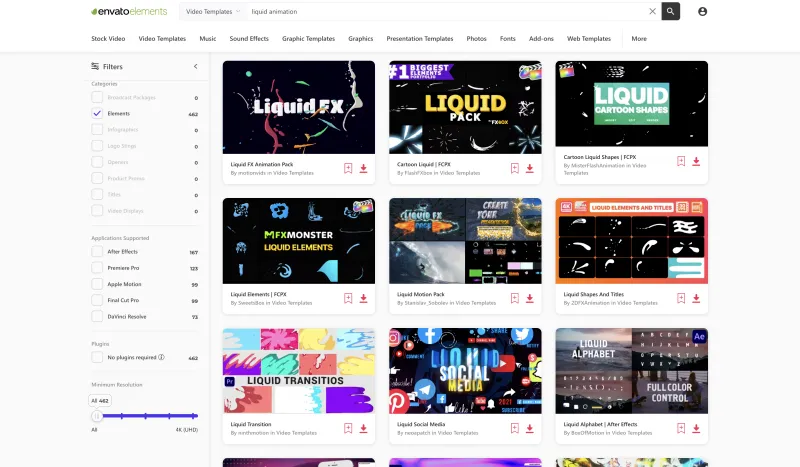Click the liquid animation search field
Screen dimensions: 800x467
(x=446, y=11)
